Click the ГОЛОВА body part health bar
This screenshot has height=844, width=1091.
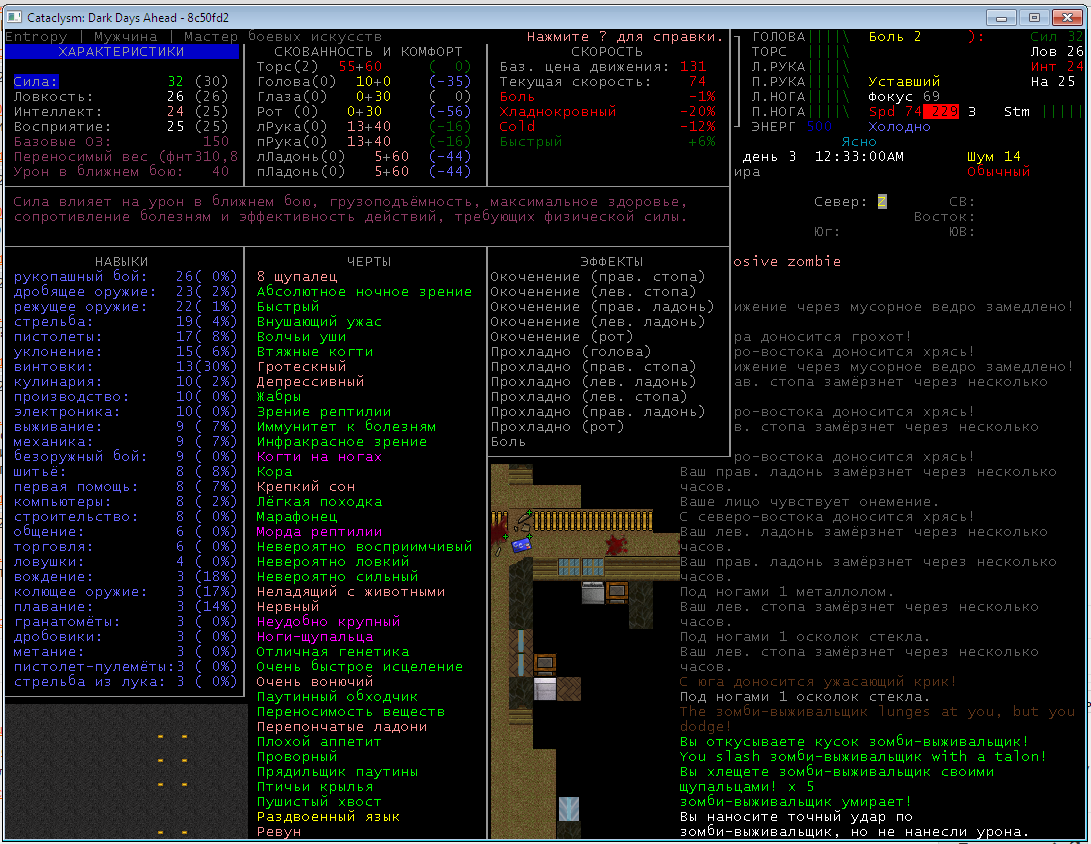point(827,37)
